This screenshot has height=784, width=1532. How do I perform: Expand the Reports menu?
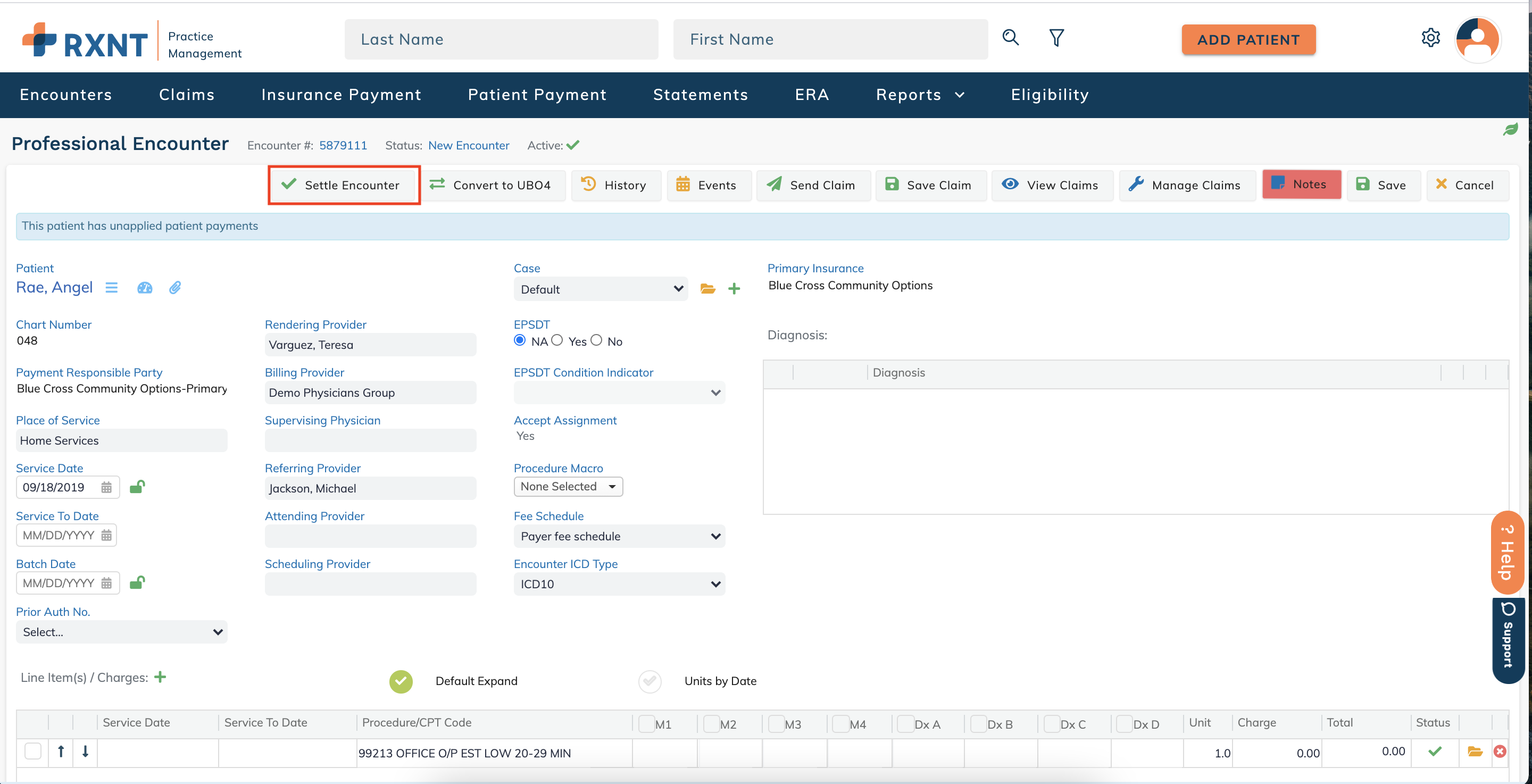click(x=920, y=95)
